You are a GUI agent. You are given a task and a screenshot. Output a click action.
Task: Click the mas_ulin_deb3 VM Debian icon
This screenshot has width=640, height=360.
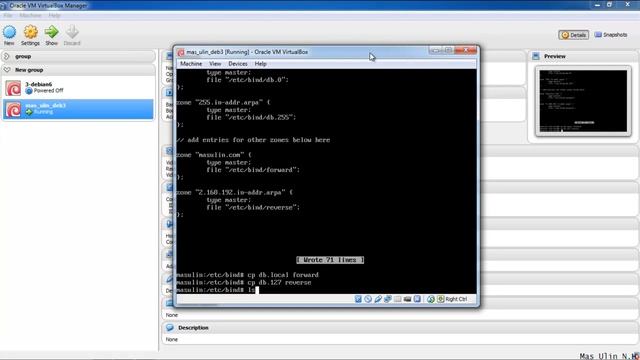tap(13, 109)
